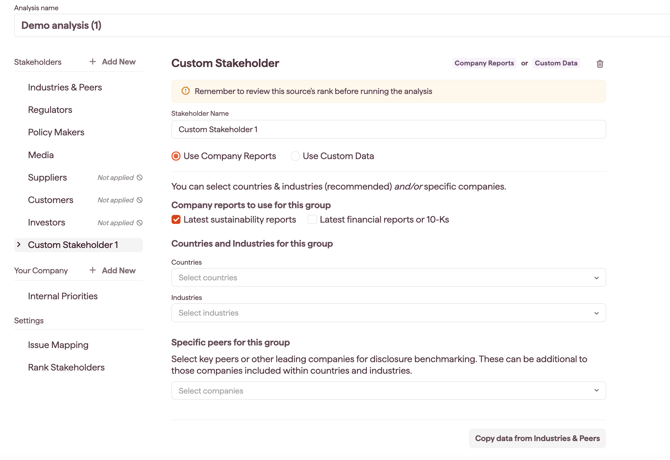670x460 pixels.
Task: Click the Not applied label beside Customers
Action: point(115,200)
